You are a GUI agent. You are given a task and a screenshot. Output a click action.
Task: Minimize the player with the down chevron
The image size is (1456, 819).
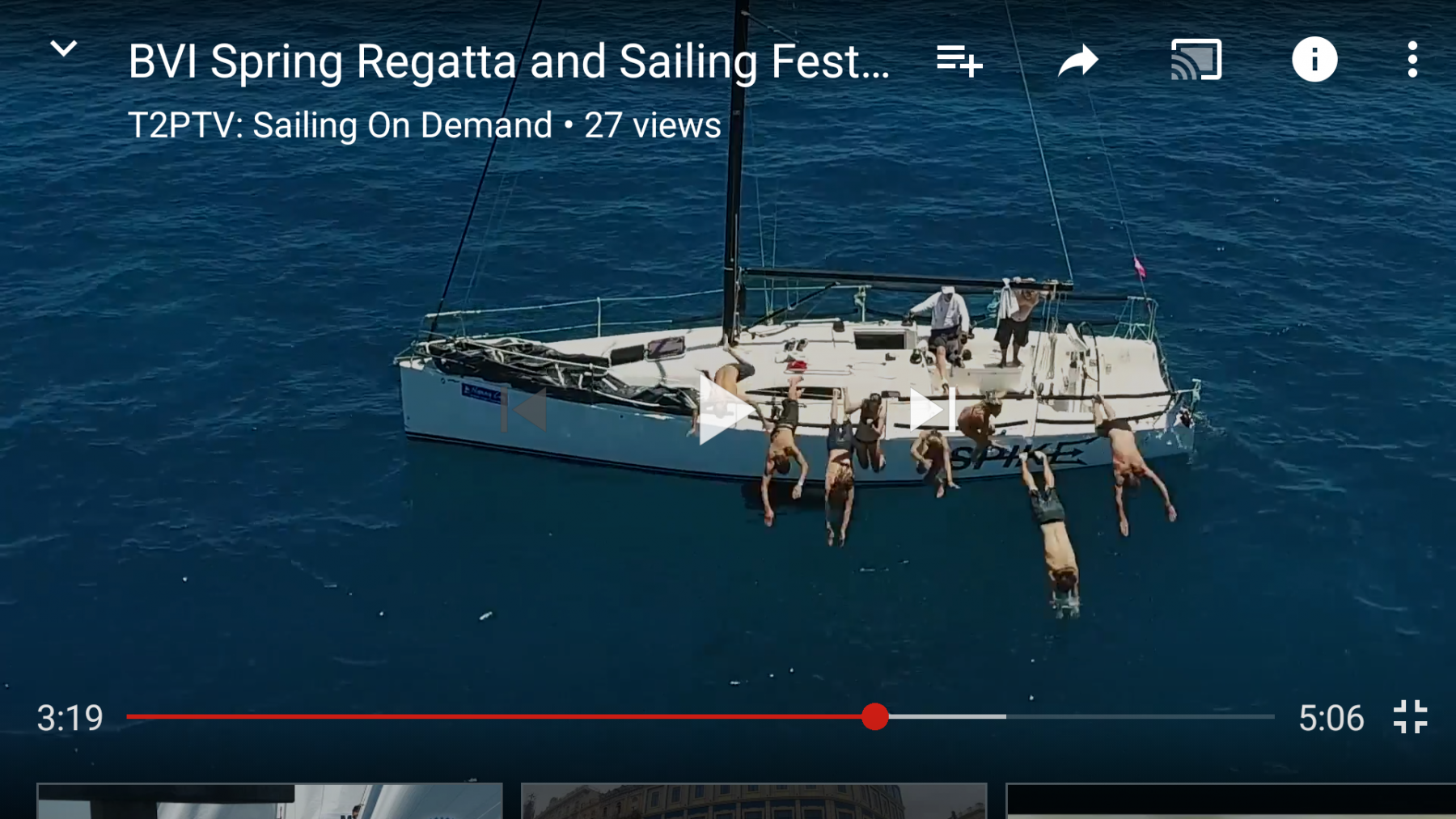[63, 50]
